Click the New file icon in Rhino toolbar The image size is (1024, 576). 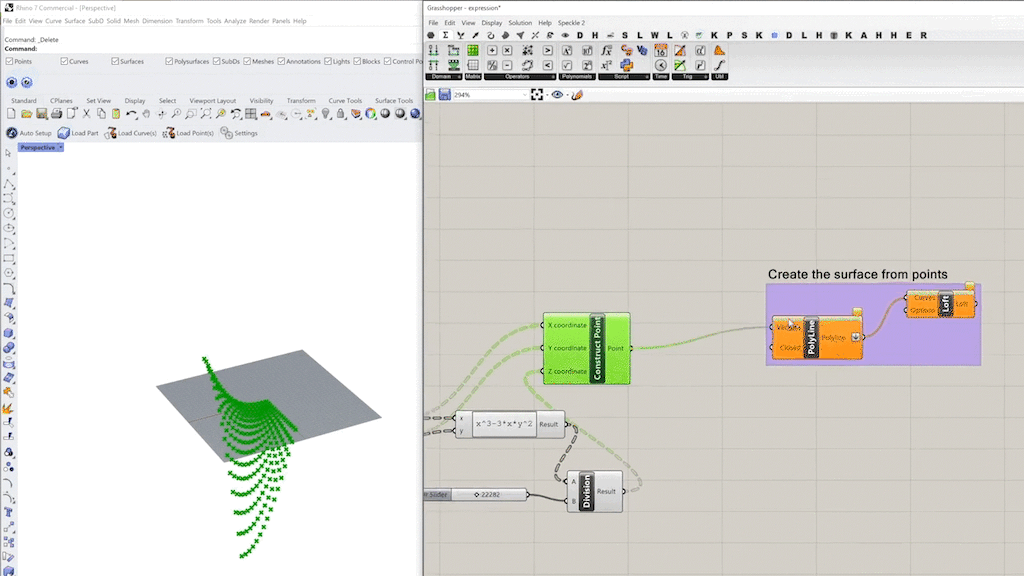tap(11, 114)
